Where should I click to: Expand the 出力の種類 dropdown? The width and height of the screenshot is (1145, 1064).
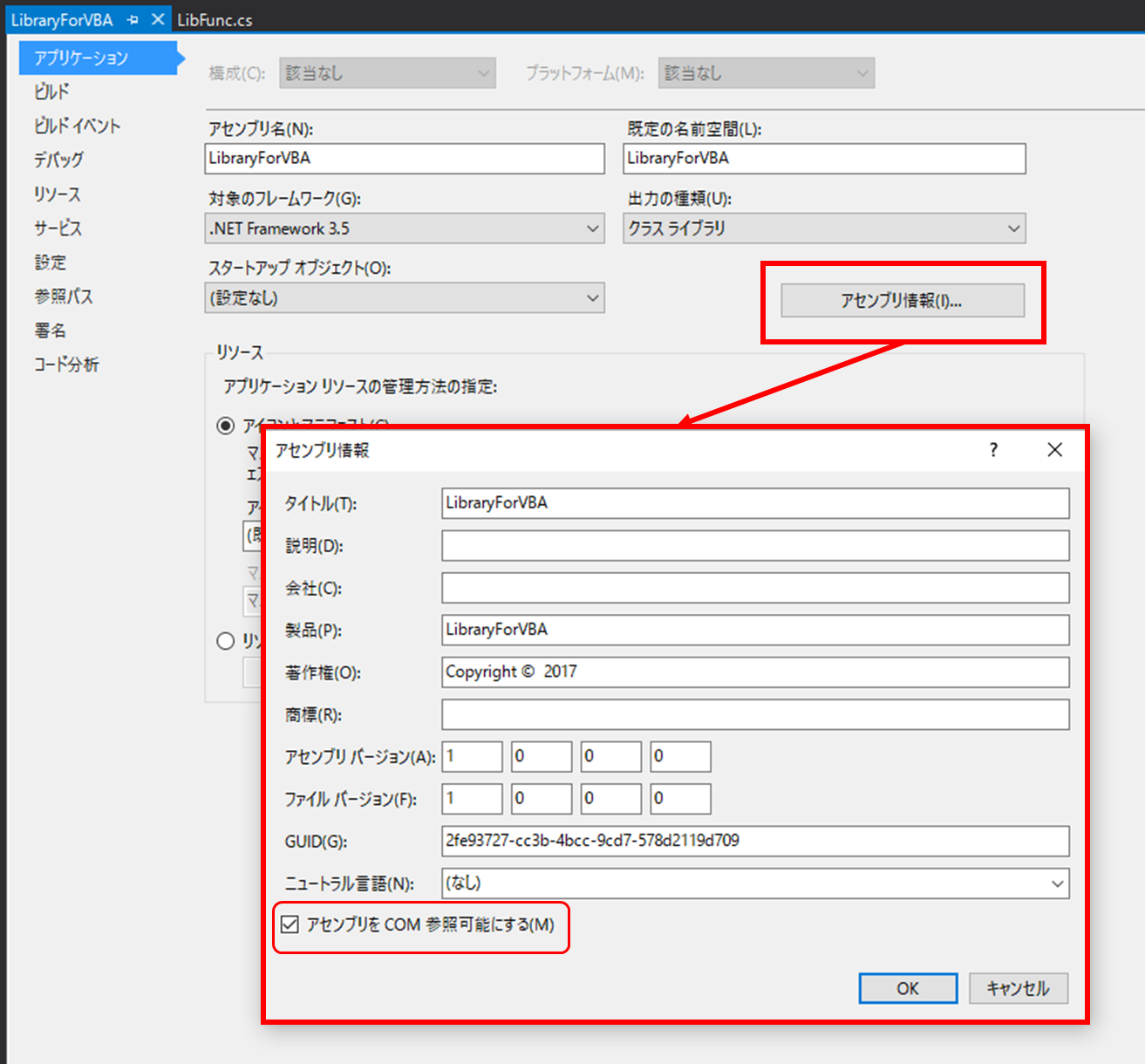point(823,228)
